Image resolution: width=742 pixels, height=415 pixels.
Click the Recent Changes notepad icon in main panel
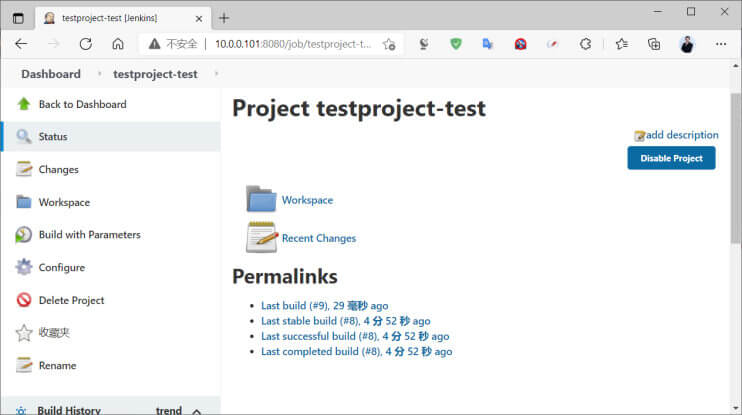coord(262,238)
